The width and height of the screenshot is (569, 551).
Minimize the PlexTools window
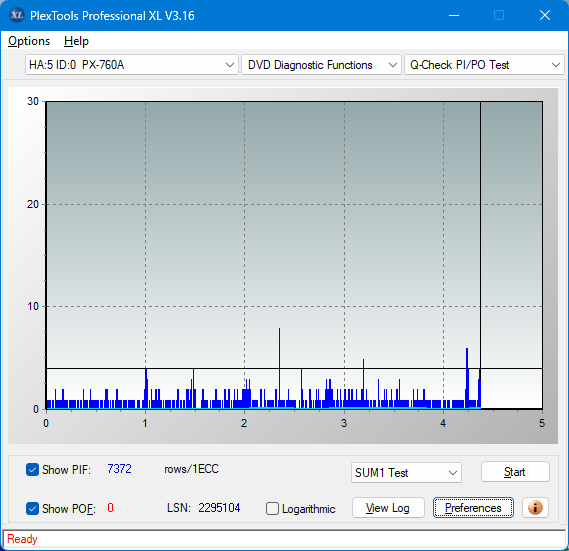[x=454, y=15]
